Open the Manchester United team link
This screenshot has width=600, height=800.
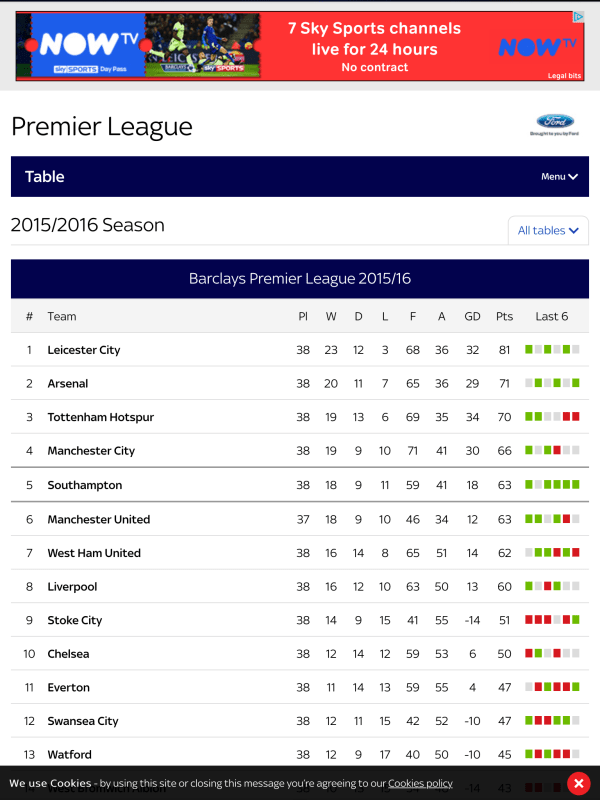(x=99, y=519)
